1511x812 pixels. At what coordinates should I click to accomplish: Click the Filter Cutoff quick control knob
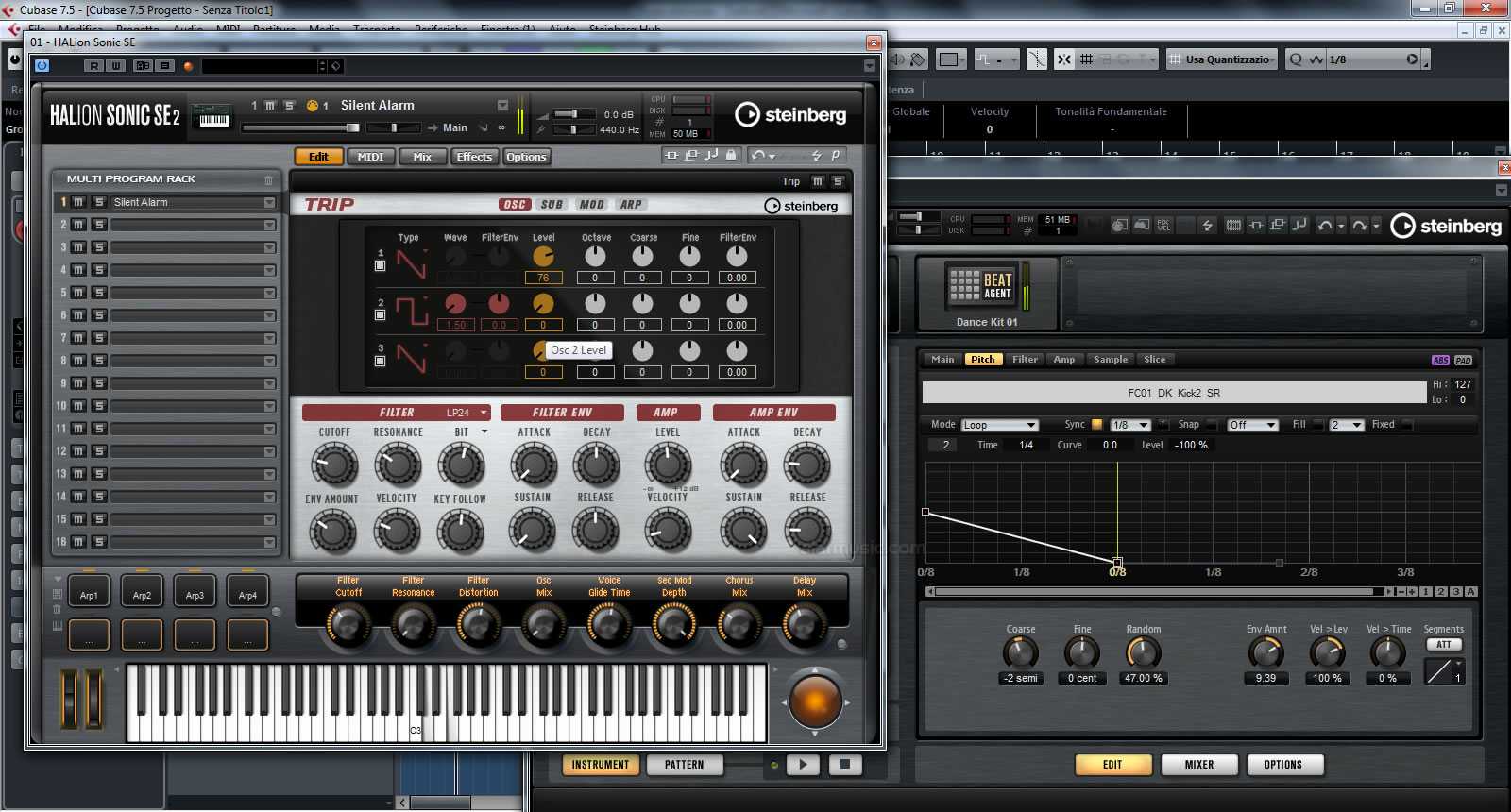tap(348, 625)
